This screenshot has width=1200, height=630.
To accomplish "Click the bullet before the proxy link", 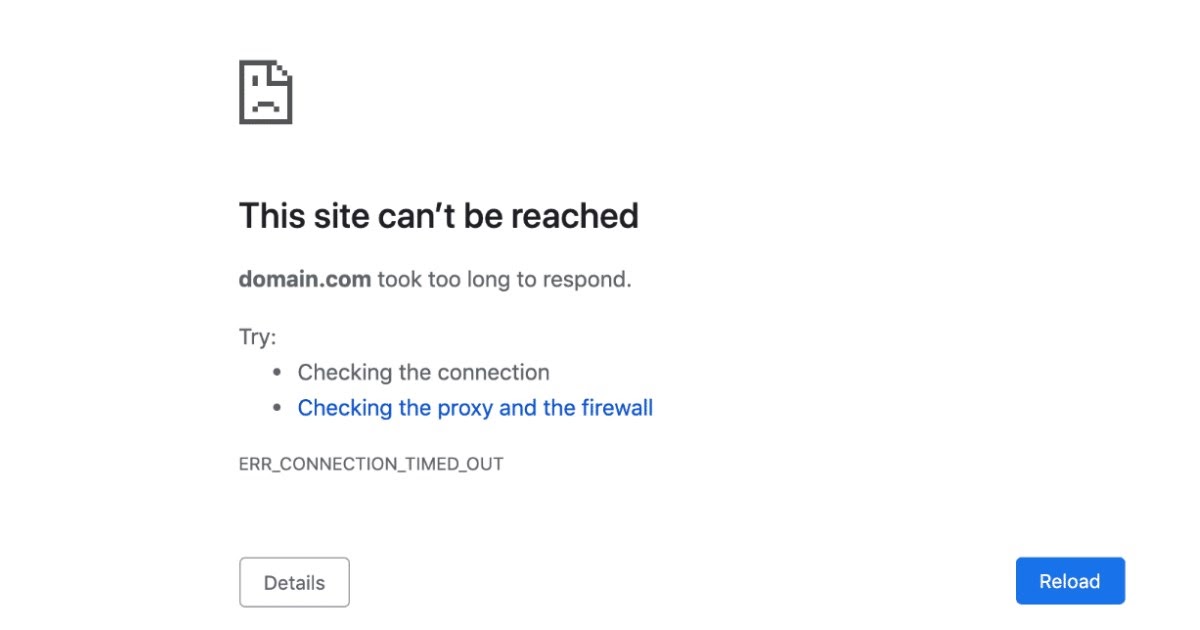I will pyautogui.click(x=277, y=409).
